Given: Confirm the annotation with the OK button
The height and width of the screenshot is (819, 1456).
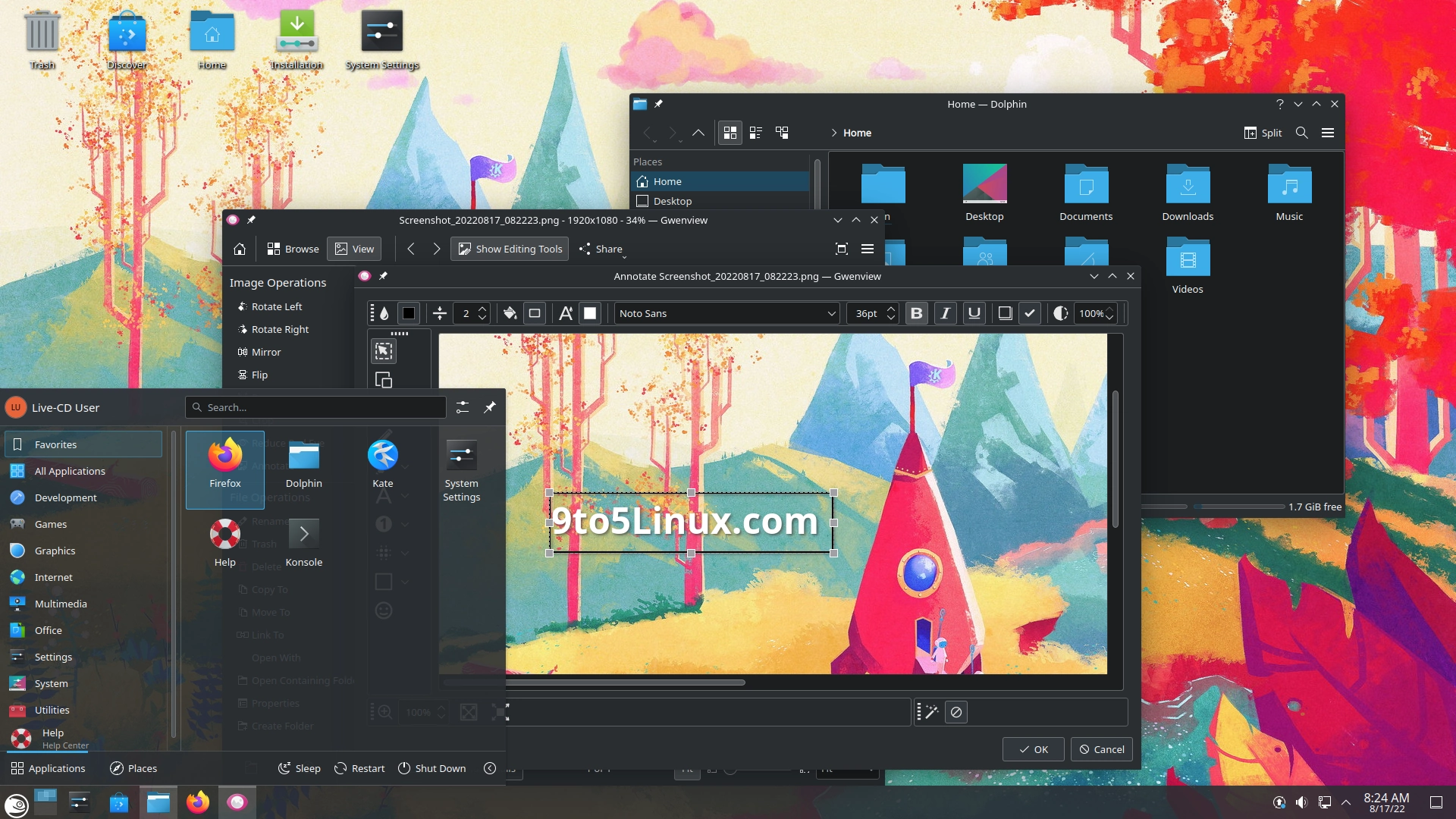Looking at the screenshot, I should 1033,749.
